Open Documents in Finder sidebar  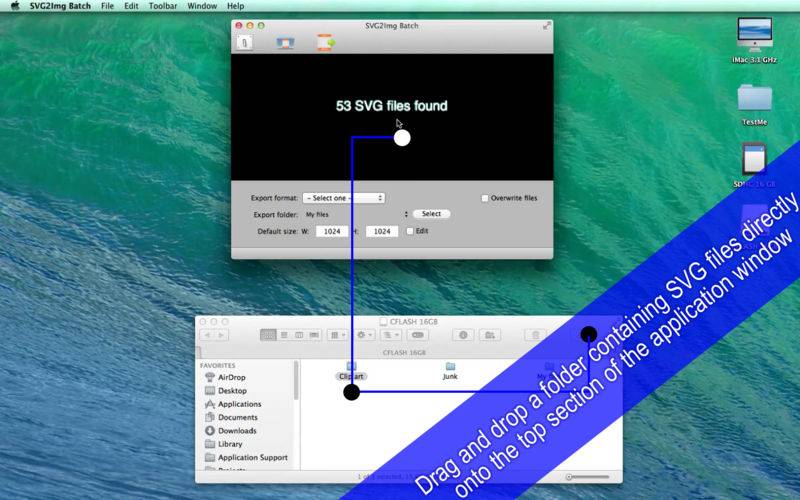(x=231, y=417)
